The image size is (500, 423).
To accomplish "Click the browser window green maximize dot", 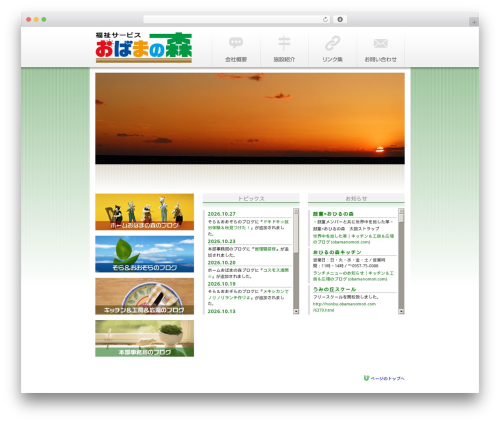I will (44, 20).
